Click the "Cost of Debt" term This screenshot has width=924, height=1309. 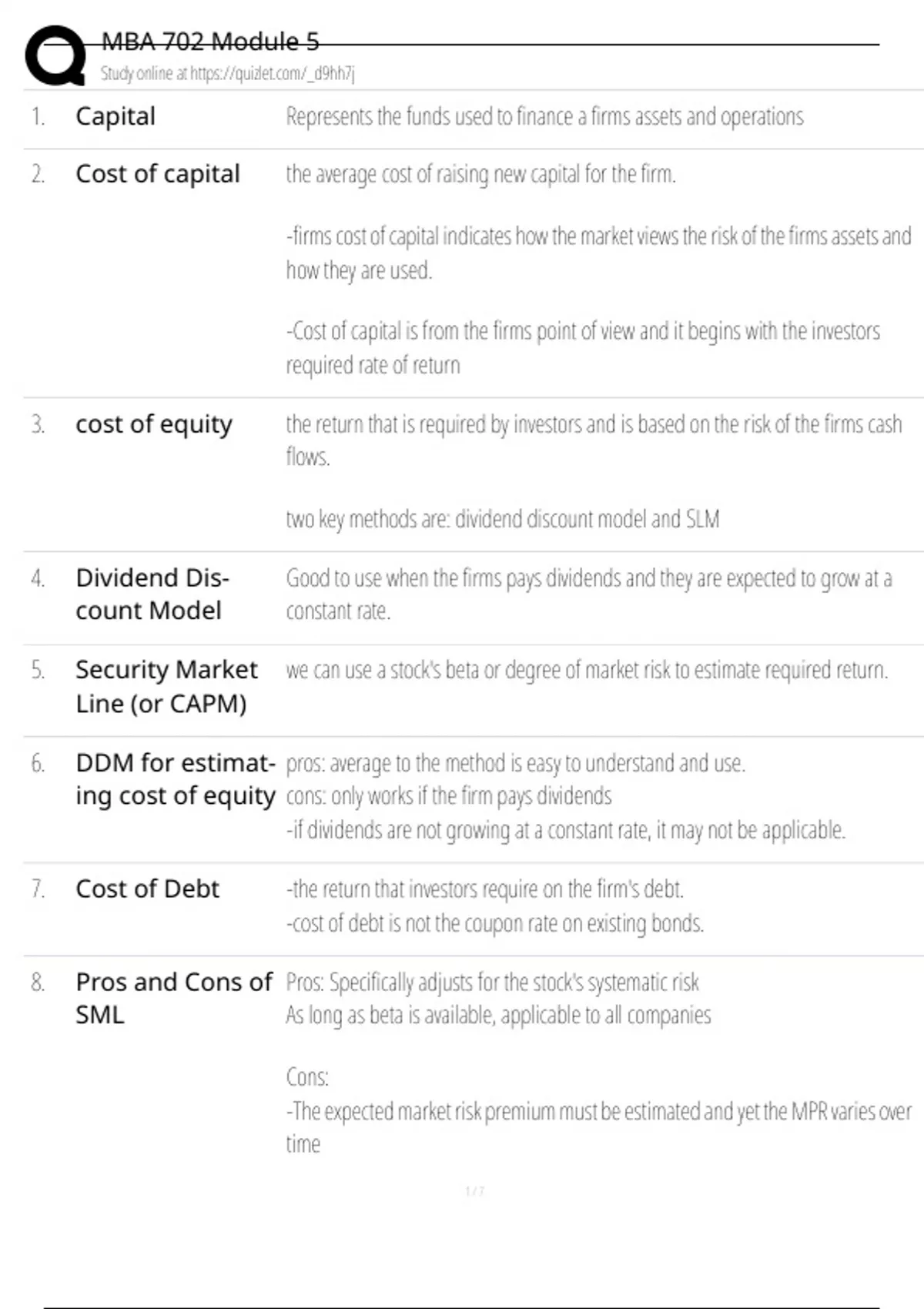(x=147, y=889)
